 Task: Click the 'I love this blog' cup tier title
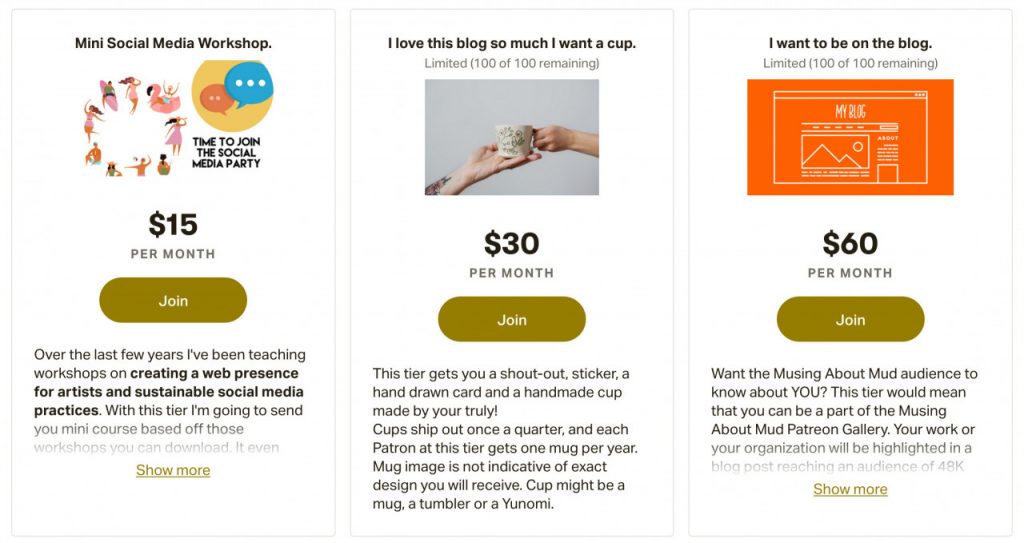(x=512, y=43)
